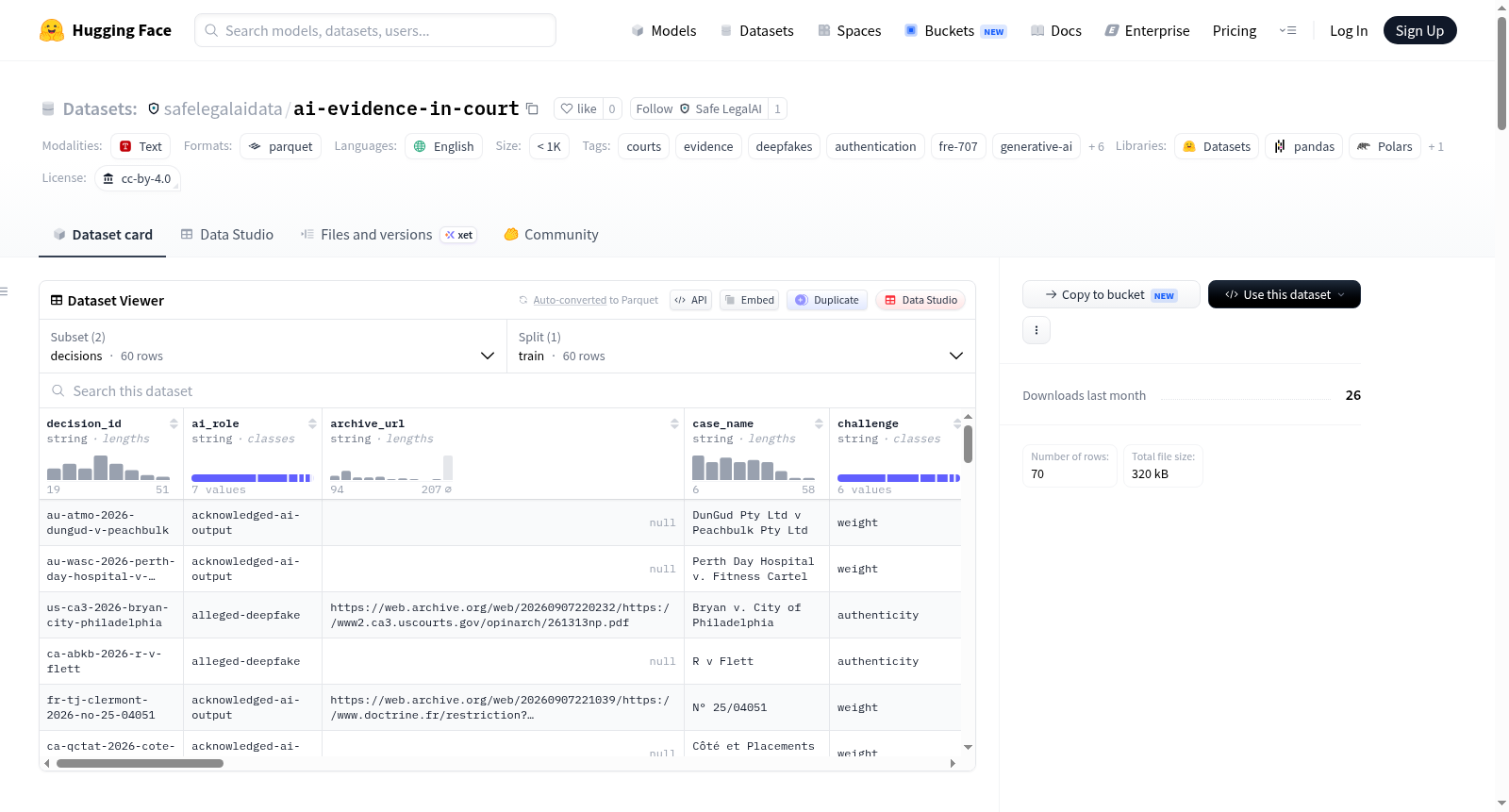Click the cc-by-4.0 license tag
The height and width of the screenshot is (812, 1509).
pyautogui.click(x=138, y=178)
